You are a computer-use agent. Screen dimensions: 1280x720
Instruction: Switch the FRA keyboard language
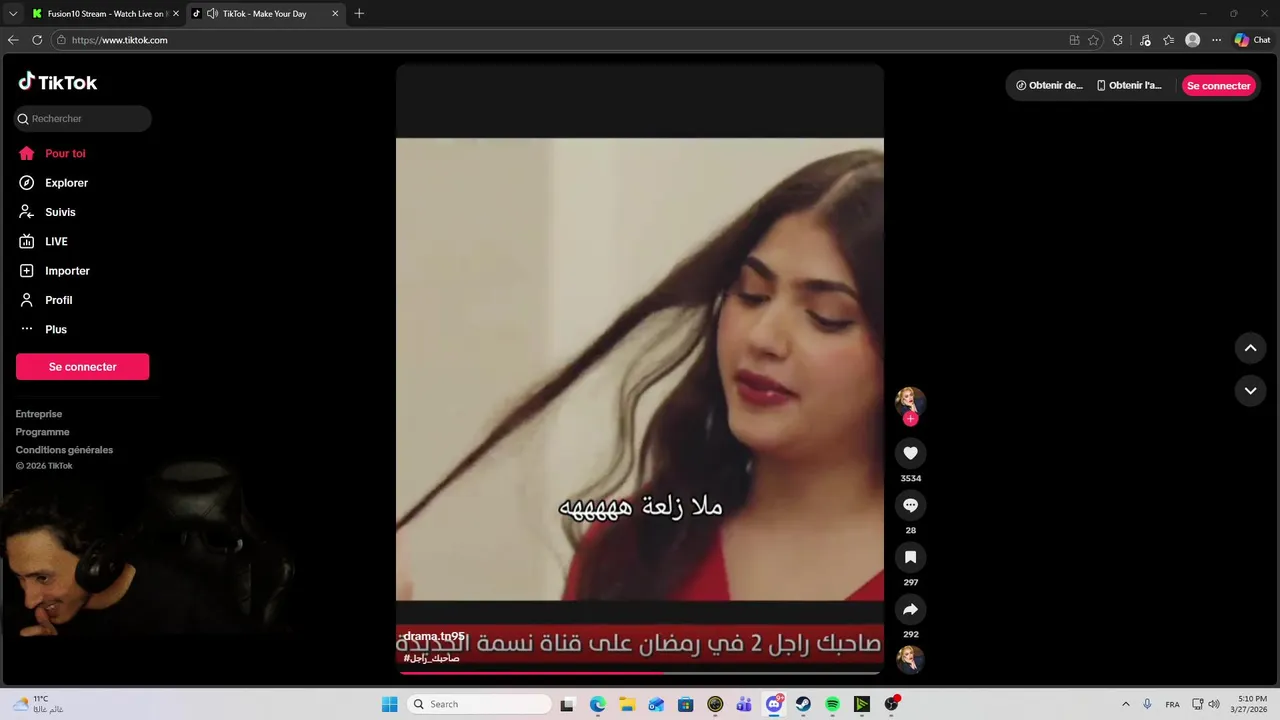[1172, 704]
